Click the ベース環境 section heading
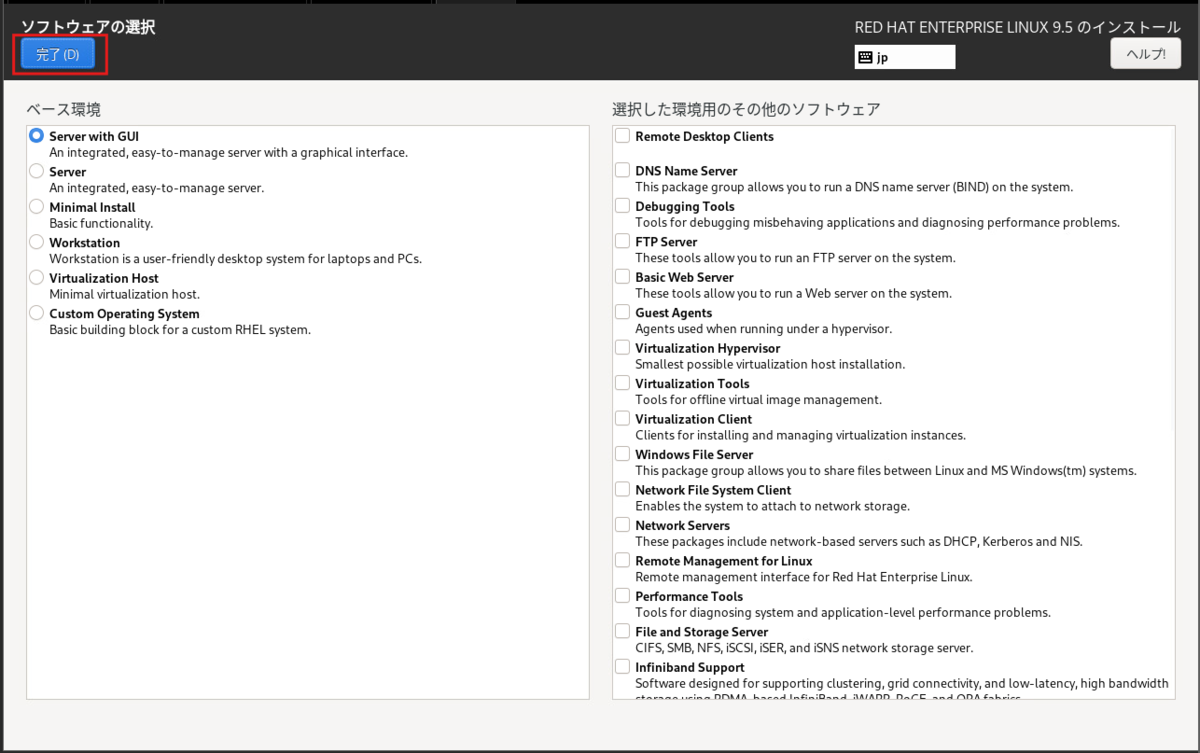 (64, 109)
